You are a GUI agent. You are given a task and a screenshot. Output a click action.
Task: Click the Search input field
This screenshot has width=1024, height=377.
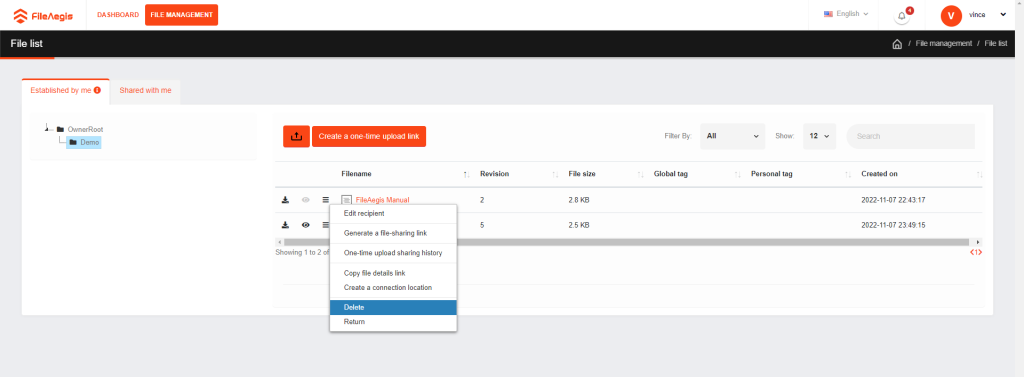pyautogui.click(x=911, y=136)
